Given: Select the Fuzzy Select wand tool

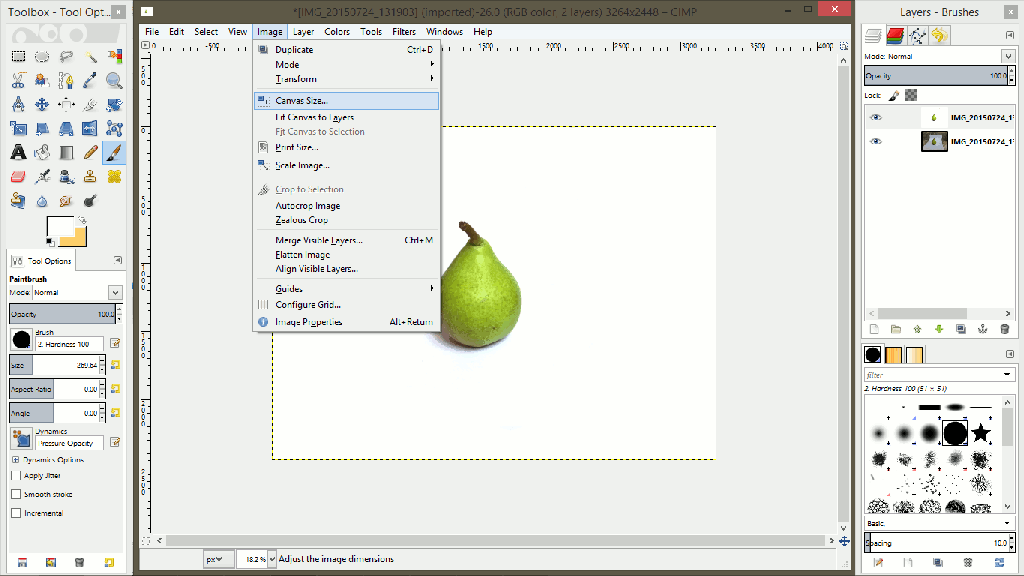Looking at the screenshot, I should coord(90,57).
